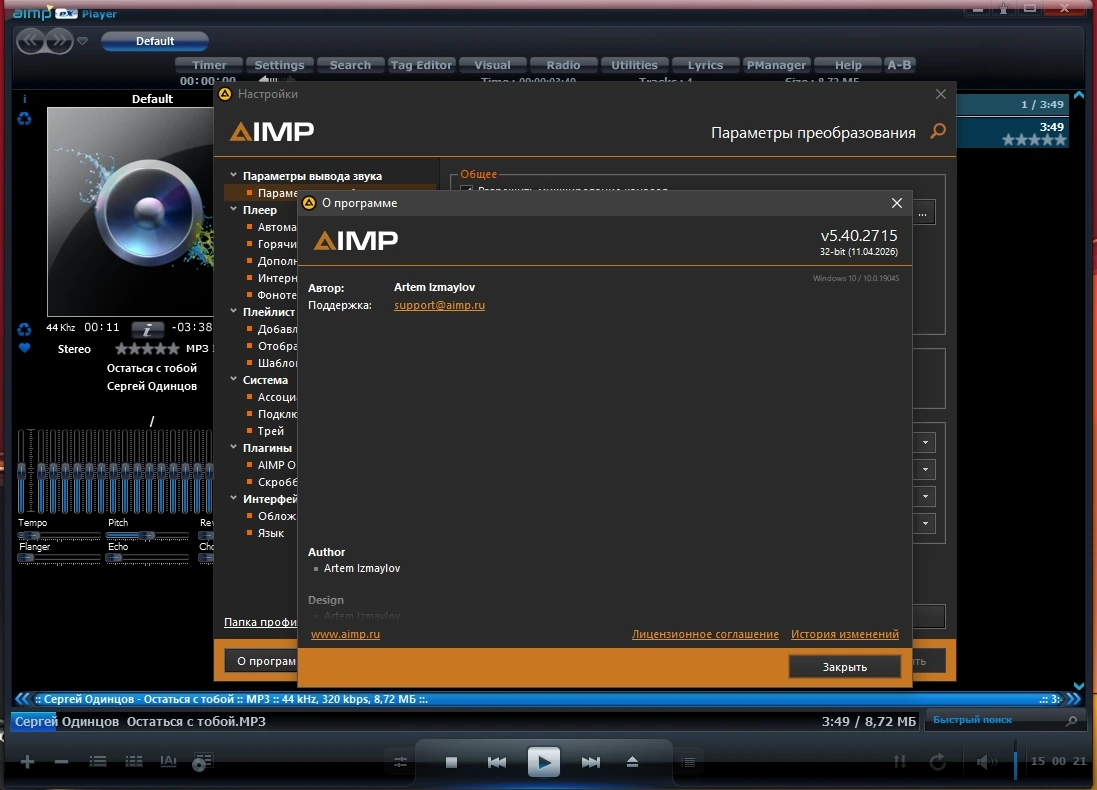Viewport: 1097px width, 790px height.
Task: Click the track info 'i' button
Action: (148, 329)
